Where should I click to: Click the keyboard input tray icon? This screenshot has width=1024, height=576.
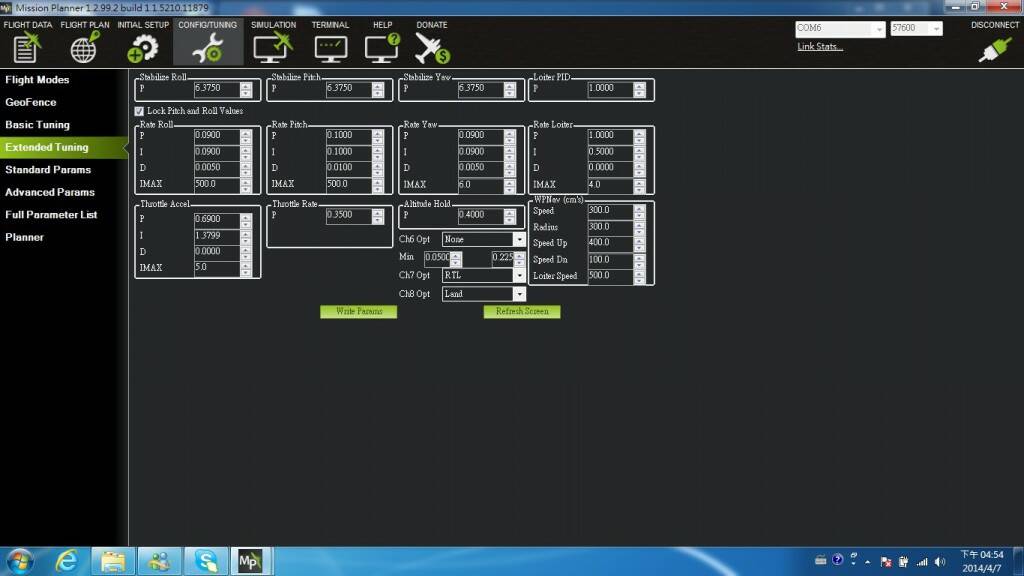[821, 560]
